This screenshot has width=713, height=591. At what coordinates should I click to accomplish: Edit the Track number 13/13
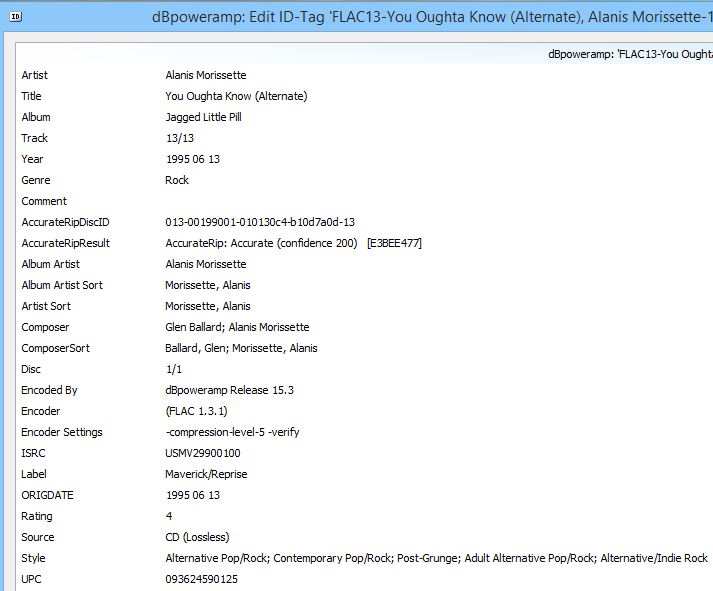coord(178,138)
